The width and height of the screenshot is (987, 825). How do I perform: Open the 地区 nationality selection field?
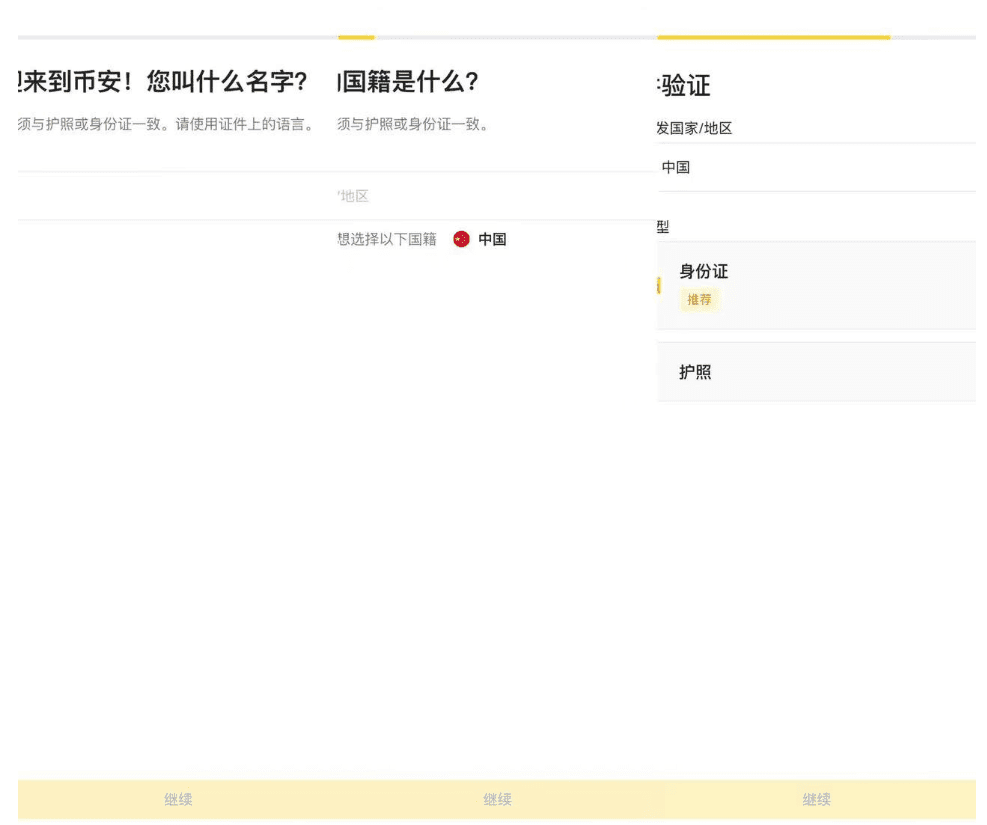coord(497,196)
